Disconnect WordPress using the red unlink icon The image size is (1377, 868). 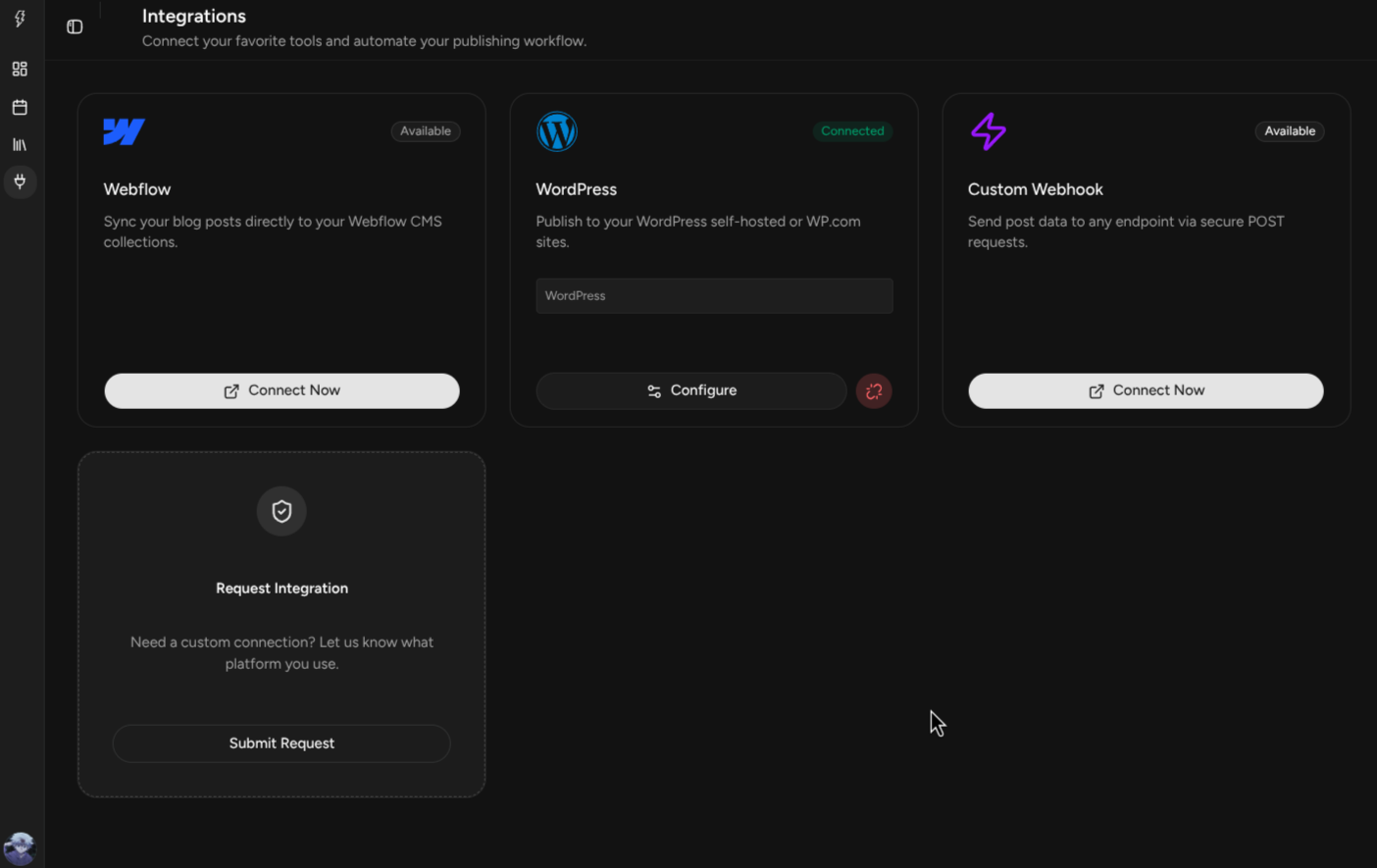click(873, 391)
